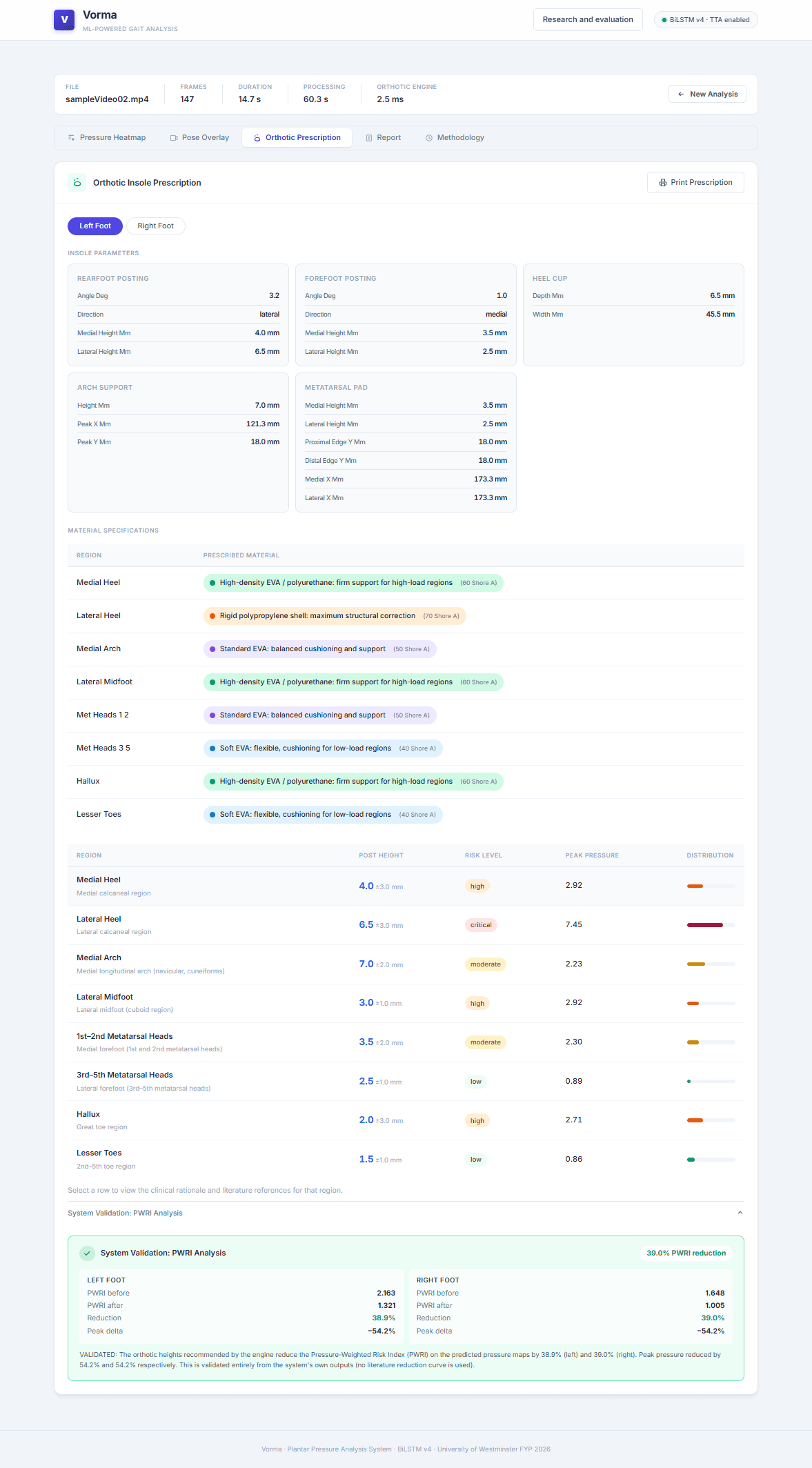This screenshot has height=1468, width=812.
Task: Select the Orthotic Prescription tab
Action: (297, 138)
